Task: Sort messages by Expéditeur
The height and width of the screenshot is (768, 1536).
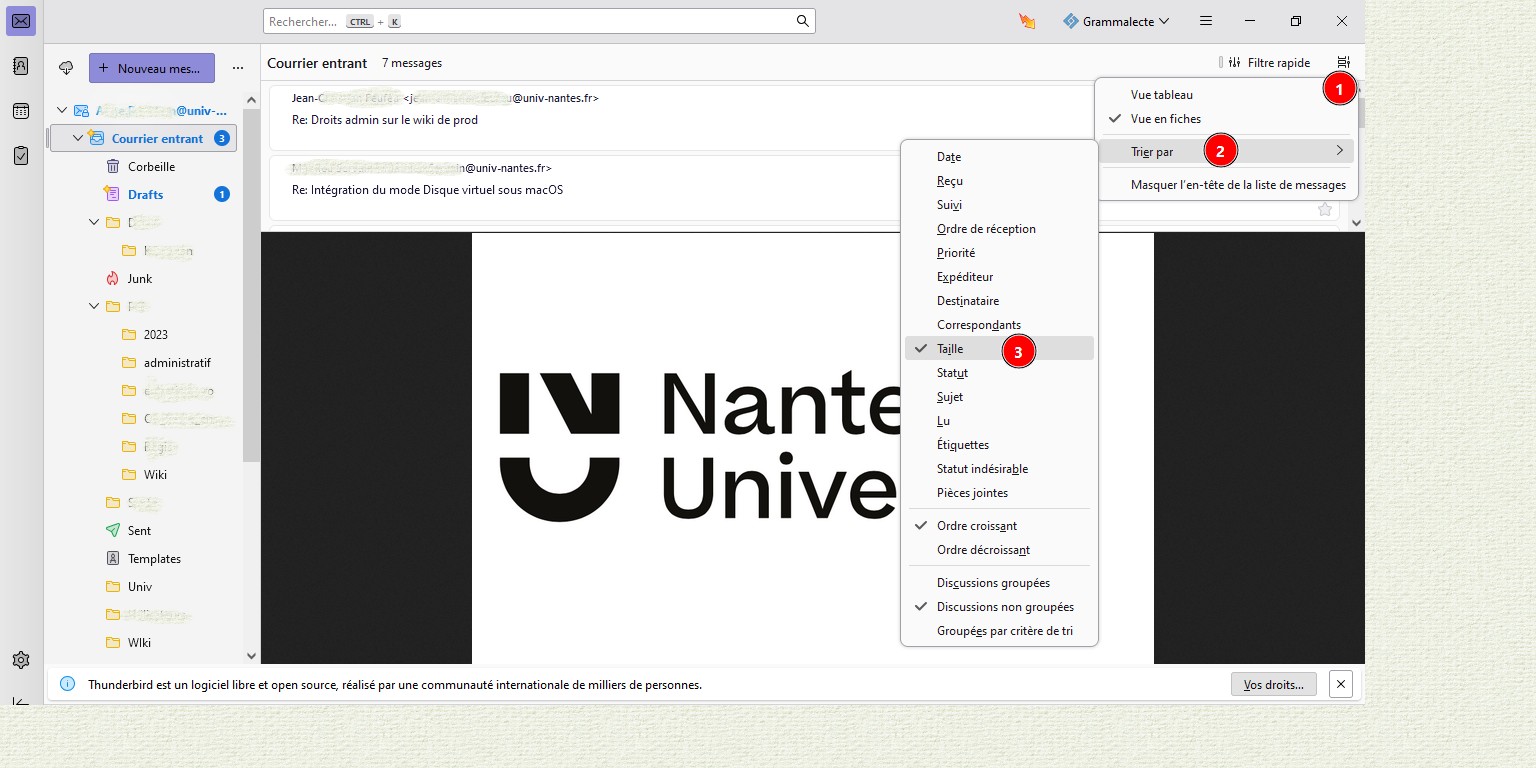Action: (964, 276)
